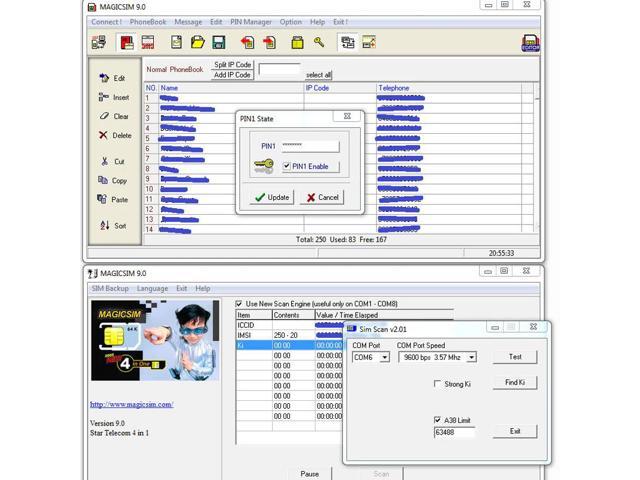Click the Cut scissors tool
The width and height of the screenshot is (640, 480).
[x=113, y=161]
